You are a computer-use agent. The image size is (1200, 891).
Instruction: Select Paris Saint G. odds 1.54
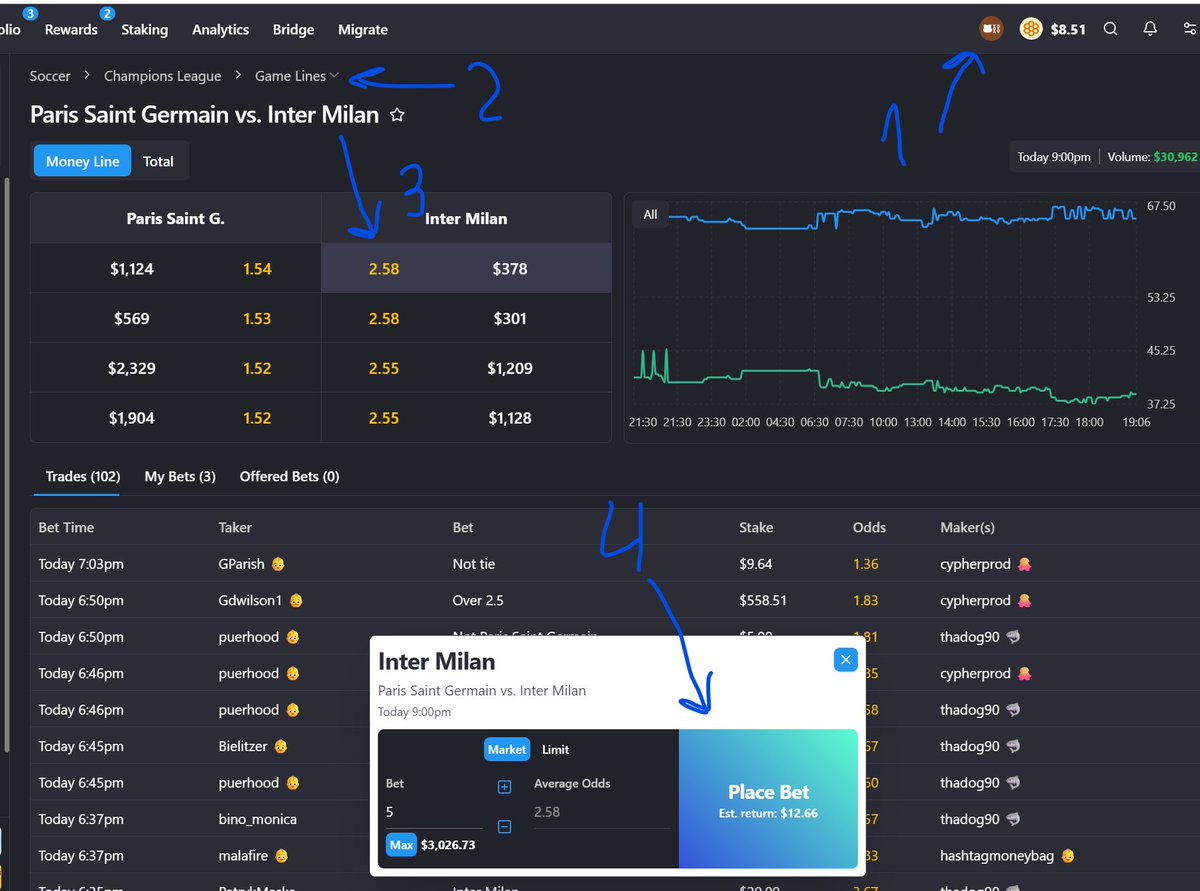click(257, 268)
